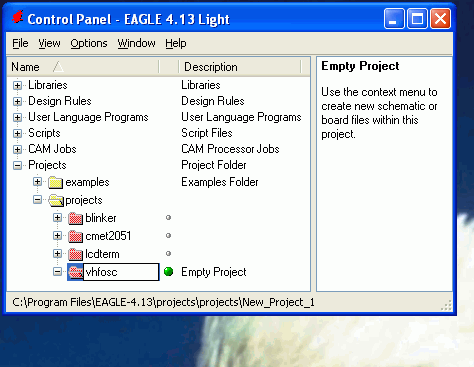
Task: Open the View menu
Action: click(49, 43)
